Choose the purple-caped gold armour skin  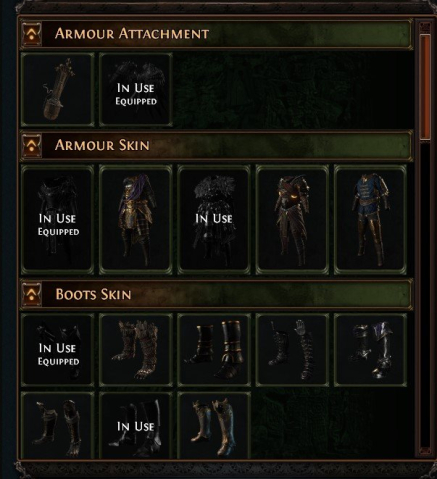[x=136, y=219]
